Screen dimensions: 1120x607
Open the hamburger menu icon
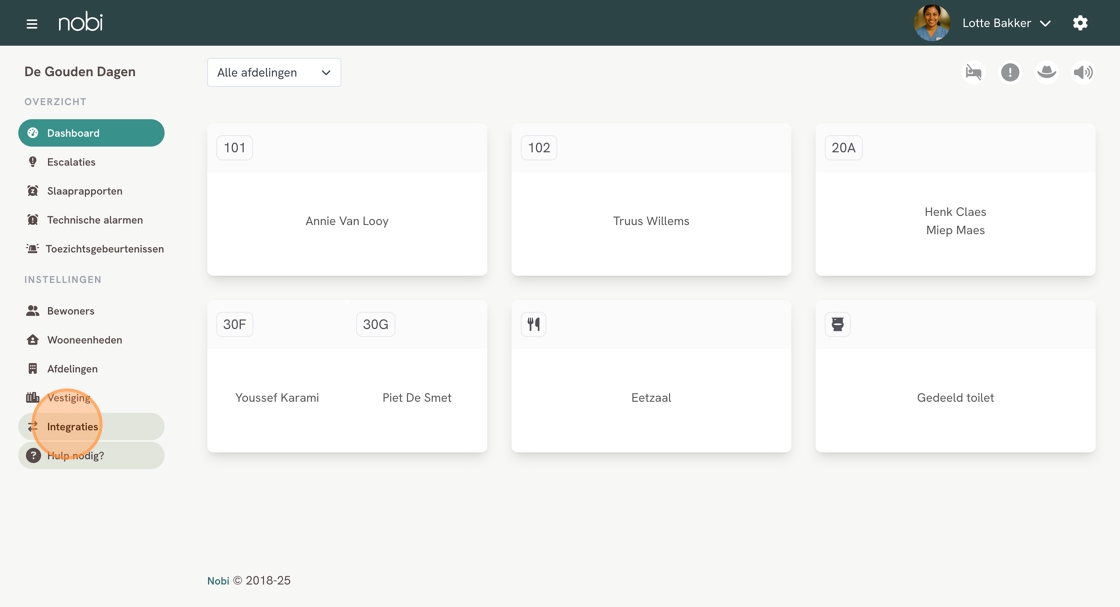click(x=32, y=23)
